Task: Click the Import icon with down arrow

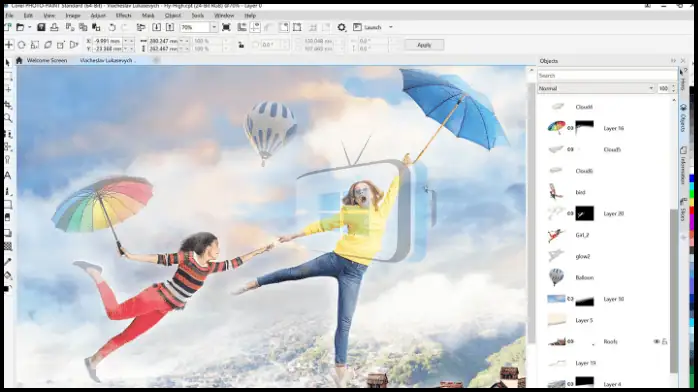Action: pyautogui.click(x=157, y=28)
